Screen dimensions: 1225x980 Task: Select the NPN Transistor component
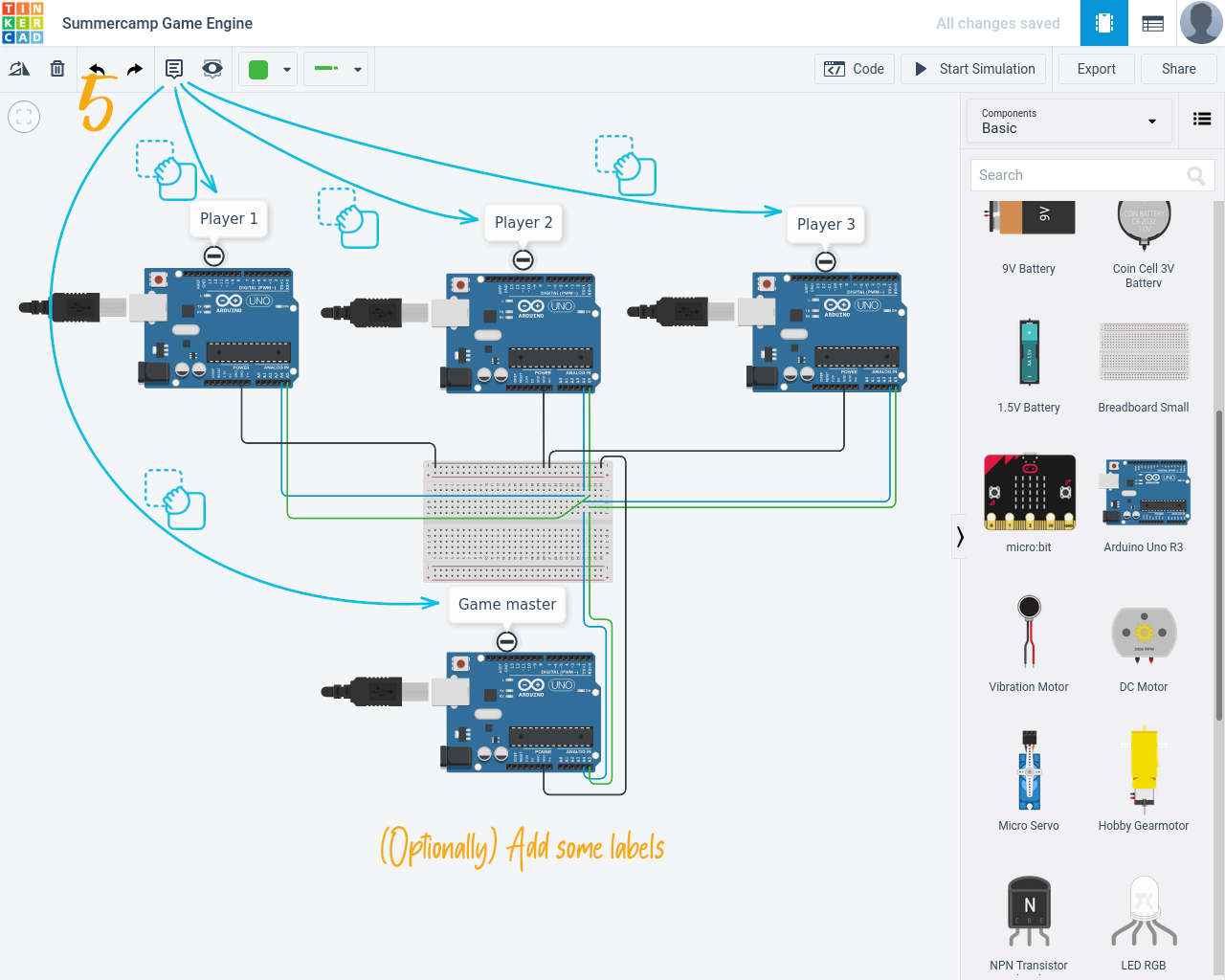point(1029,923)
